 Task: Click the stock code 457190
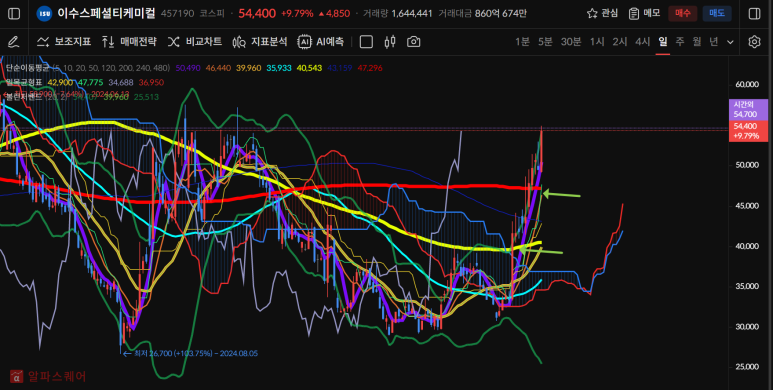[177, 14]
